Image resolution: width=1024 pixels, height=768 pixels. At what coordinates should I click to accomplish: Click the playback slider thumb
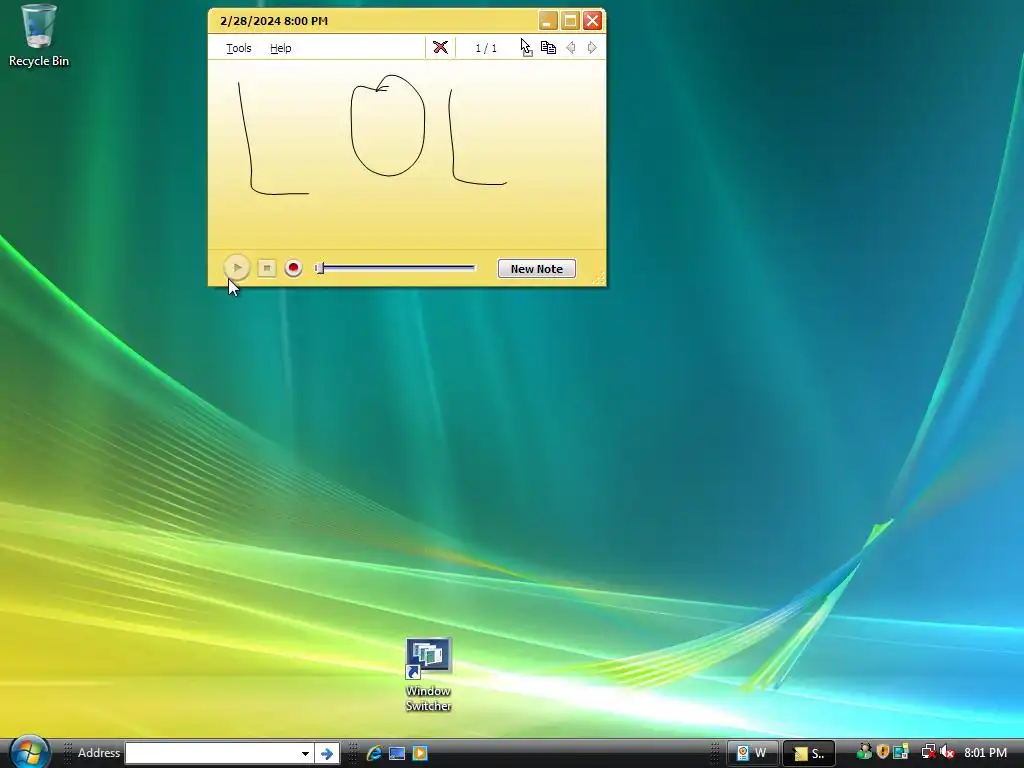319,268
